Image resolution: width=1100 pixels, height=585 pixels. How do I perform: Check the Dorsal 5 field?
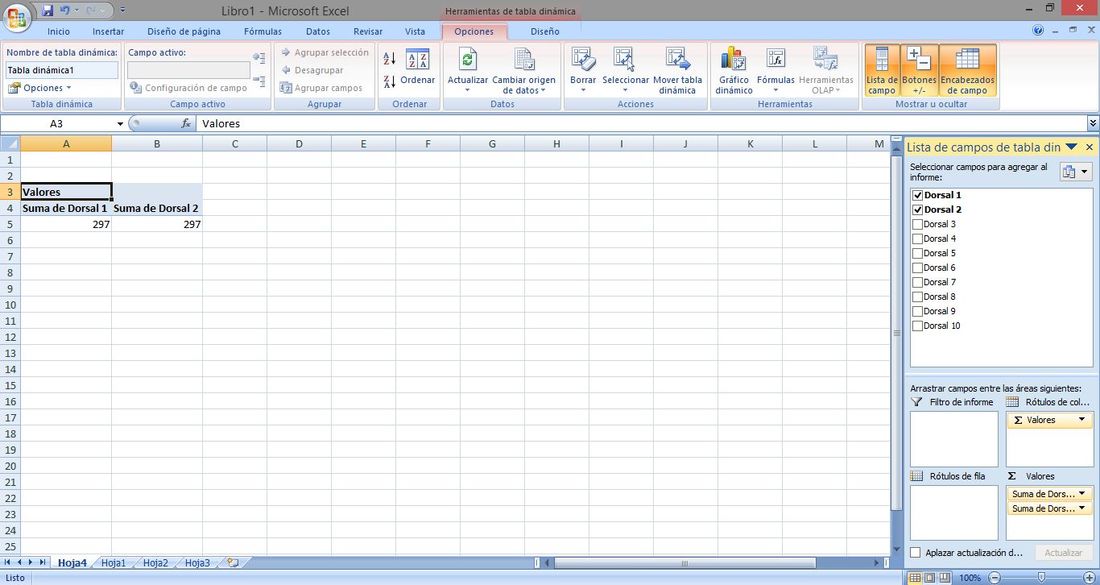coord(917,253)
